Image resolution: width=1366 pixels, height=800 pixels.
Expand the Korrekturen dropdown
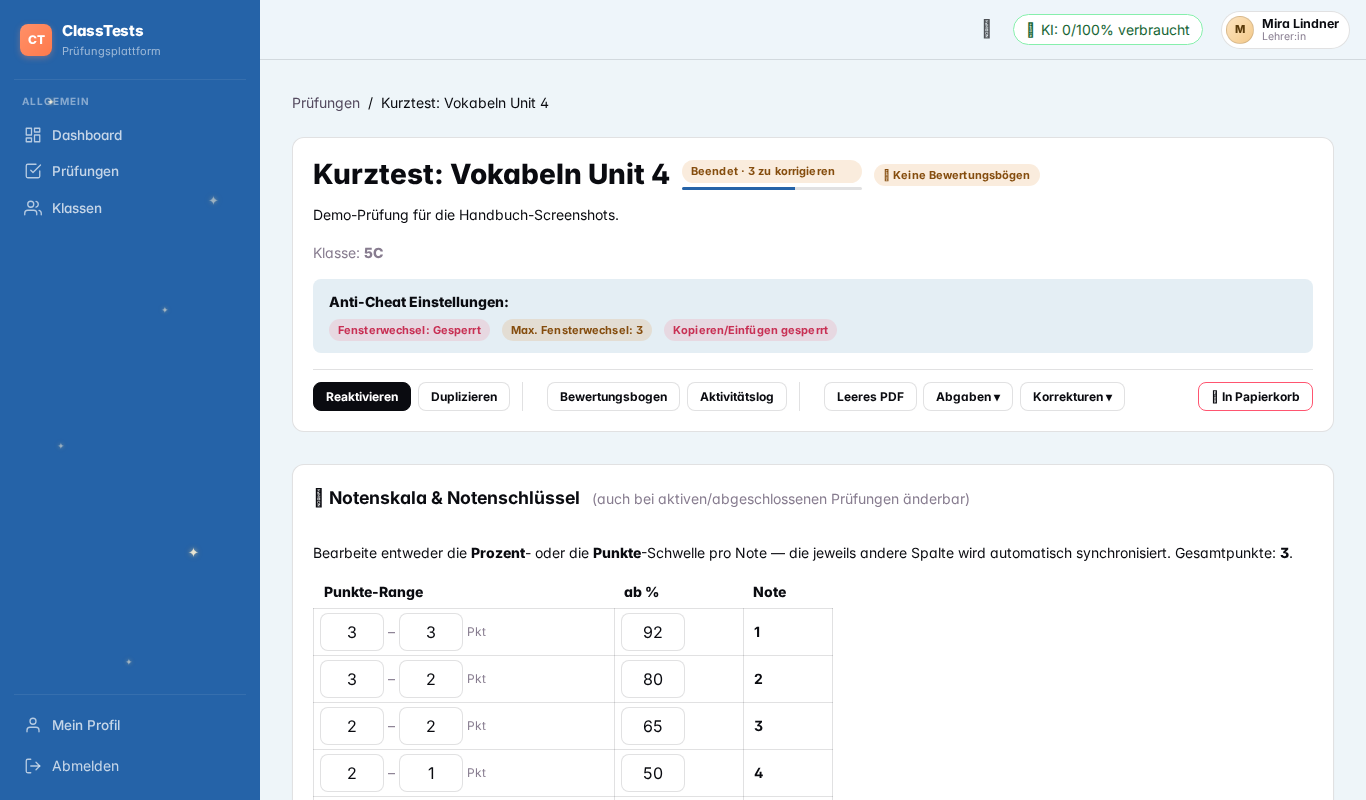(x=1072, y=397)
